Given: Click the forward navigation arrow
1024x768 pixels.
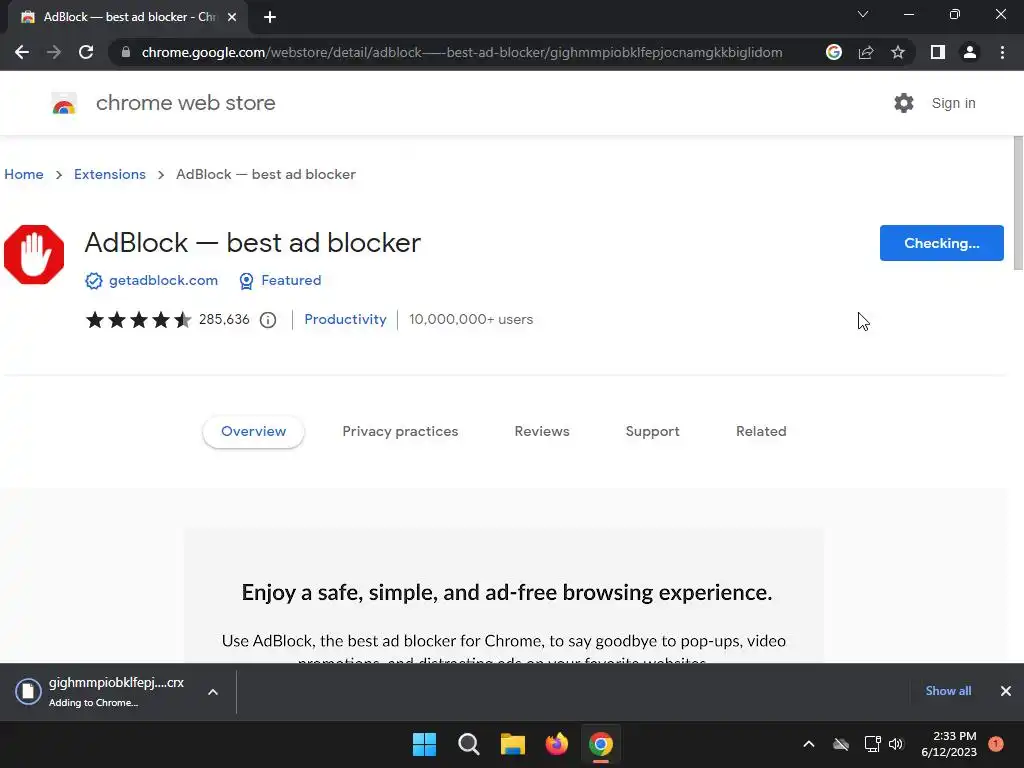Looking at the screenshot, I should pyautogui.click(x=54, y=52).
